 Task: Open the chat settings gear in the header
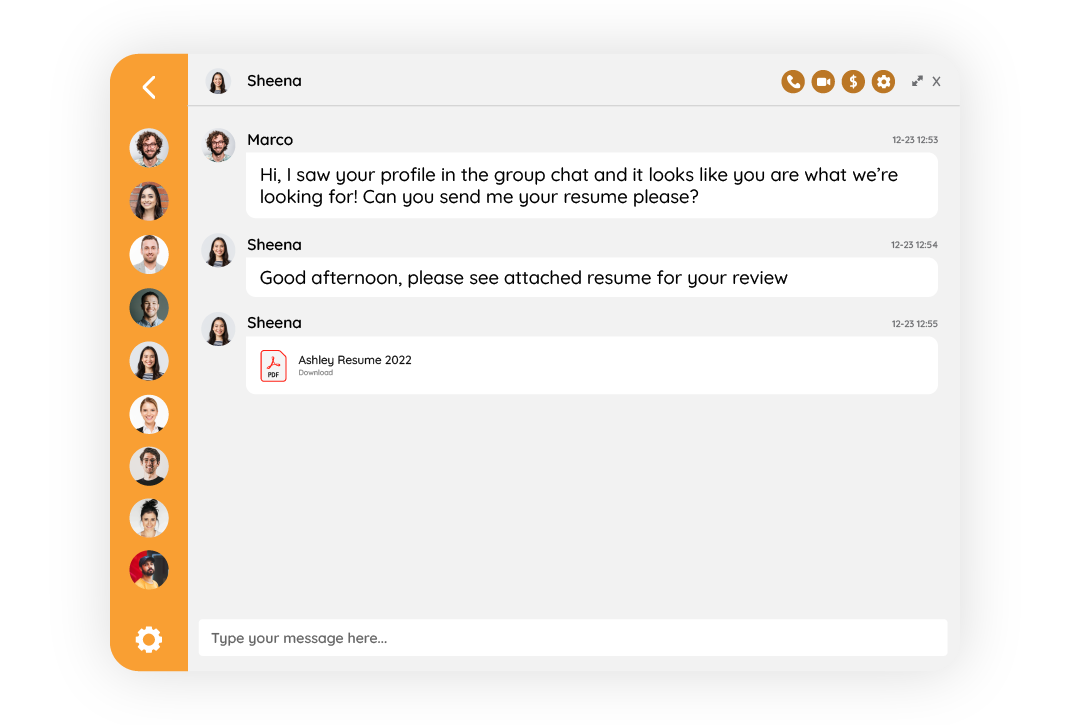tap(883, 81)
